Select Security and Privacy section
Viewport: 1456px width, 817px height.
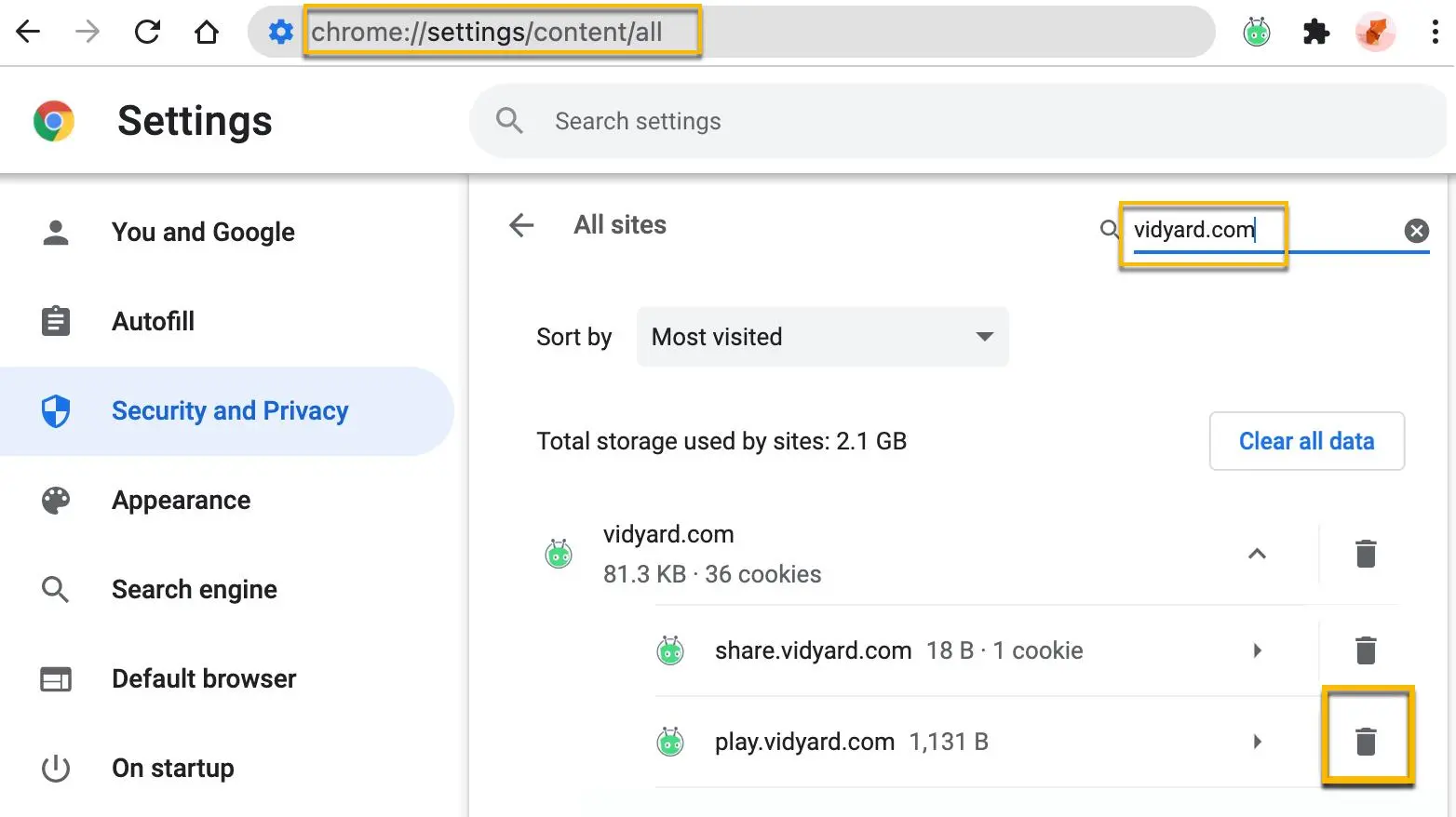point(227,411)
